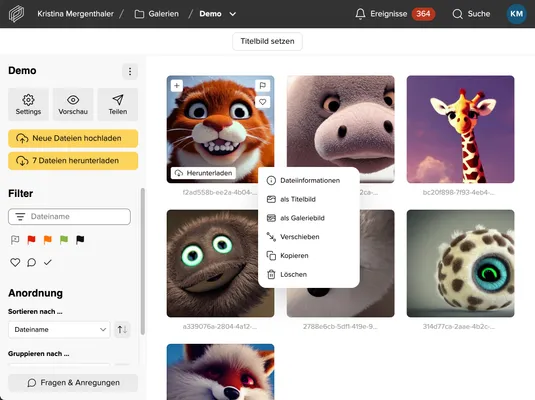Click filename a339076a-2804-4a12

[220, 327]
